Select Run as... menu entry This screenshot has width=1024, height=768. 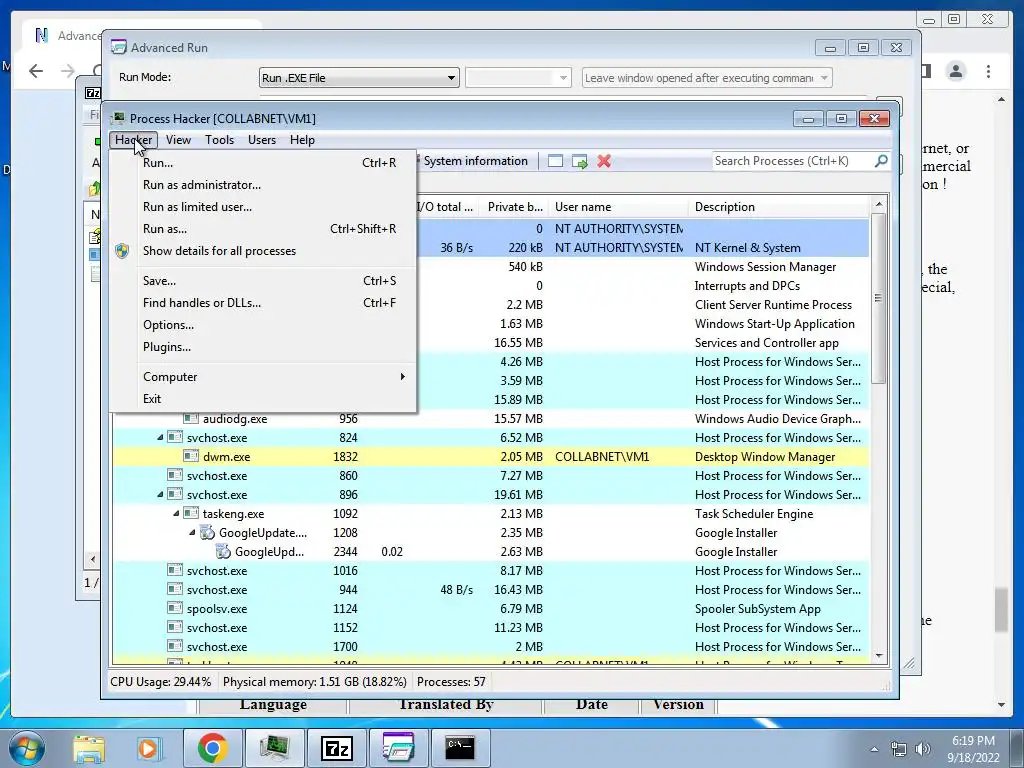[x=263, y=229]
